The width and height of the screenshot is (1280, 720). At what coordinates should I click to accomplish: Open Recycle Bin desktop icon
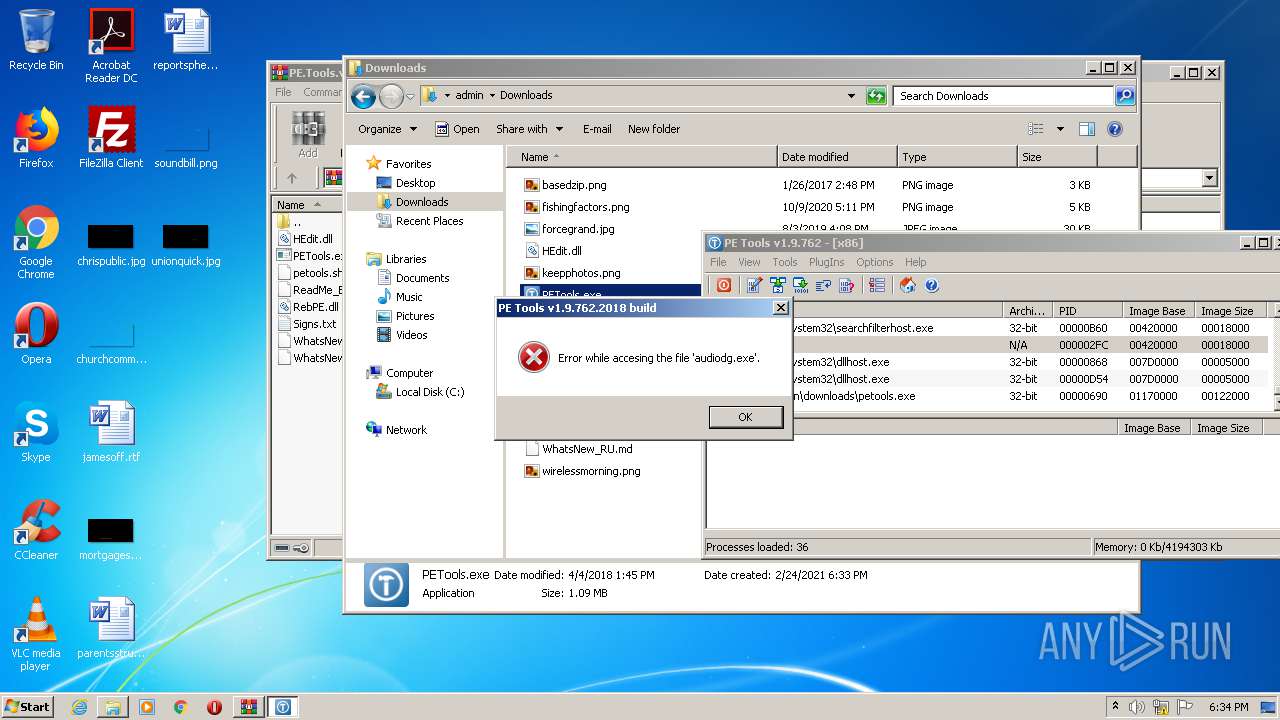click(36, 40)
